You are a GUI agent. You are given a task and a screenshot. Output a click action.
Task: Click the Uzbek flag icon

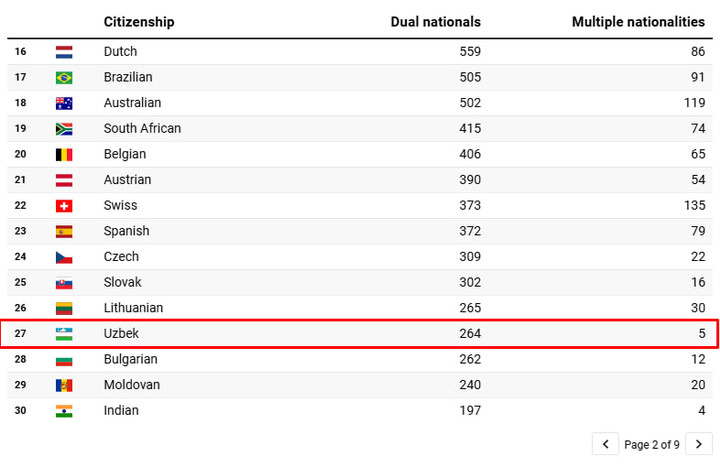[64, 334]
